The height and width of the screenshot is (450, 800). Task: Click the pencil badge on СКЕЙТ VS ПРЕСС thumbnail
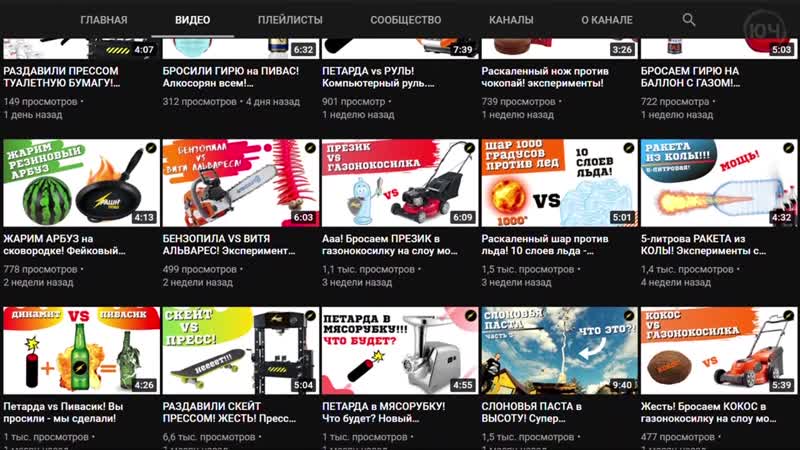(x=310, y=316)
